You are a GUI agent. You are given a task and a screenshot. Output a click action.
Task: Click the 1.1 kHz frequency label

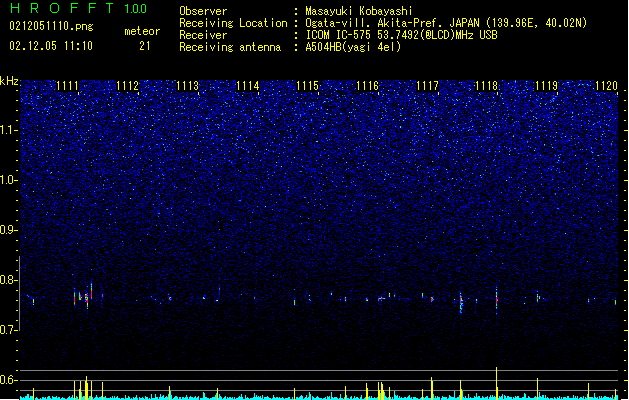pos(9,130)
